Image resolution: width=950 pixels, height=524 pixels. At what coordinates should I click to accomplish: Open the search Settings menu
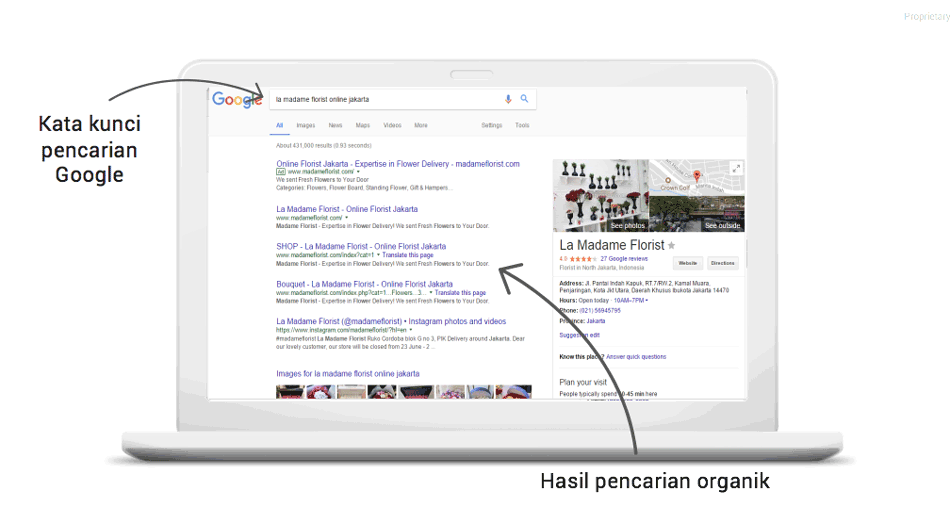492,126
